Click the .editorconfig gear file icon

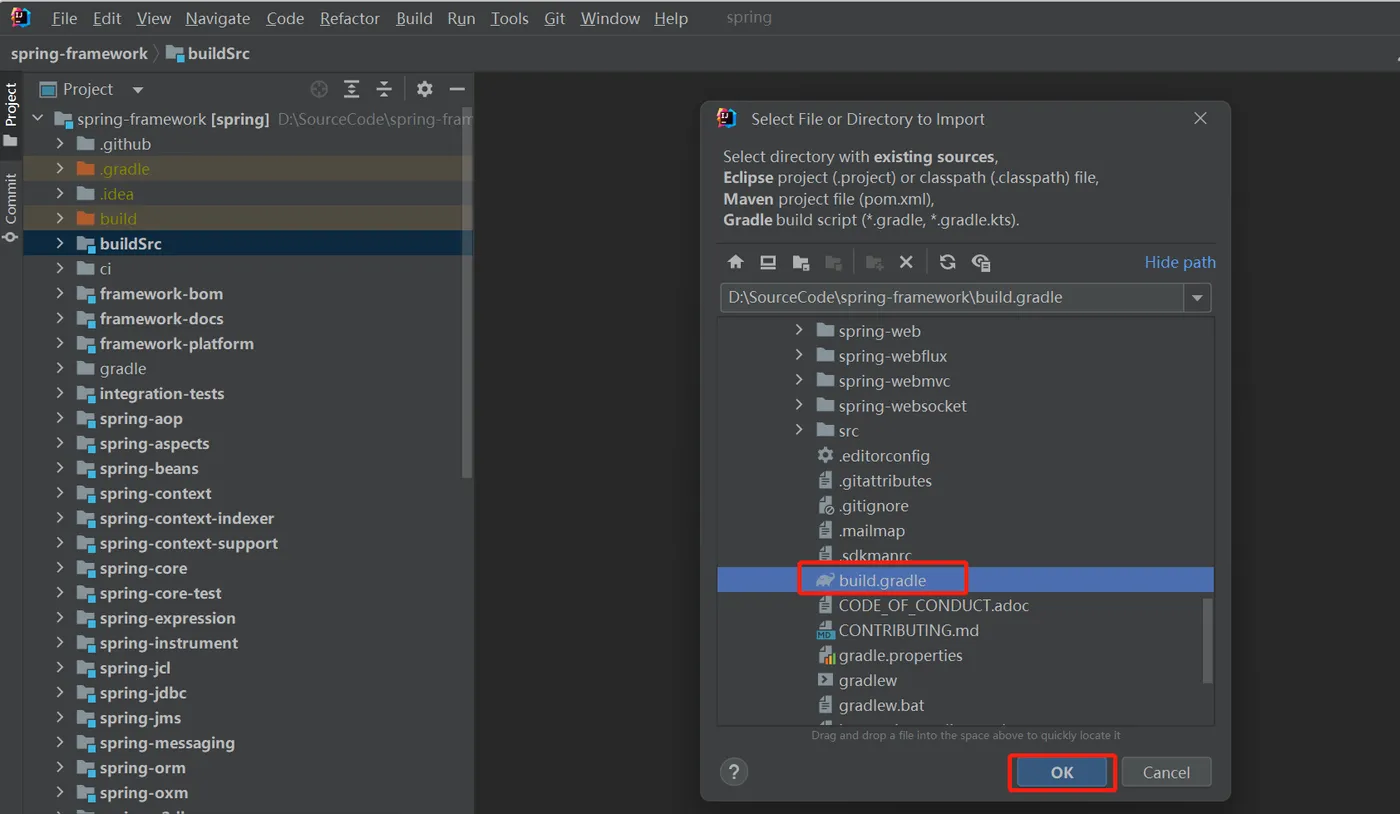825,455
